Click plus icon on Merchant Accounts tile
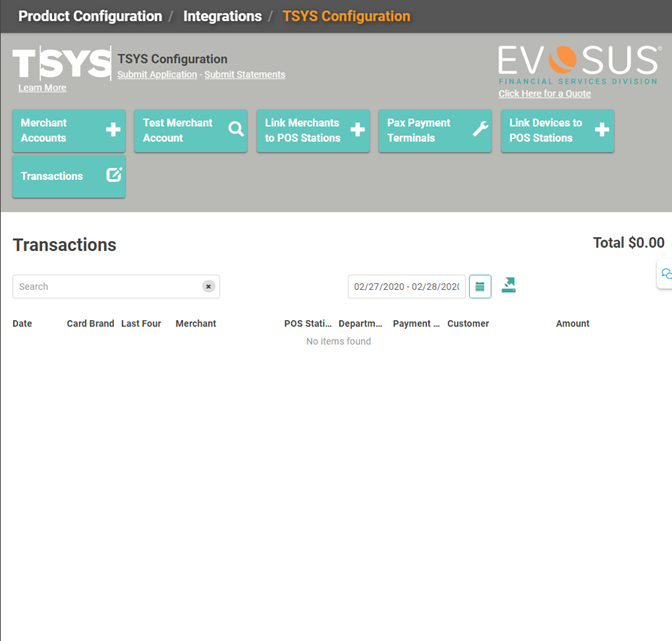 point(113,130)
